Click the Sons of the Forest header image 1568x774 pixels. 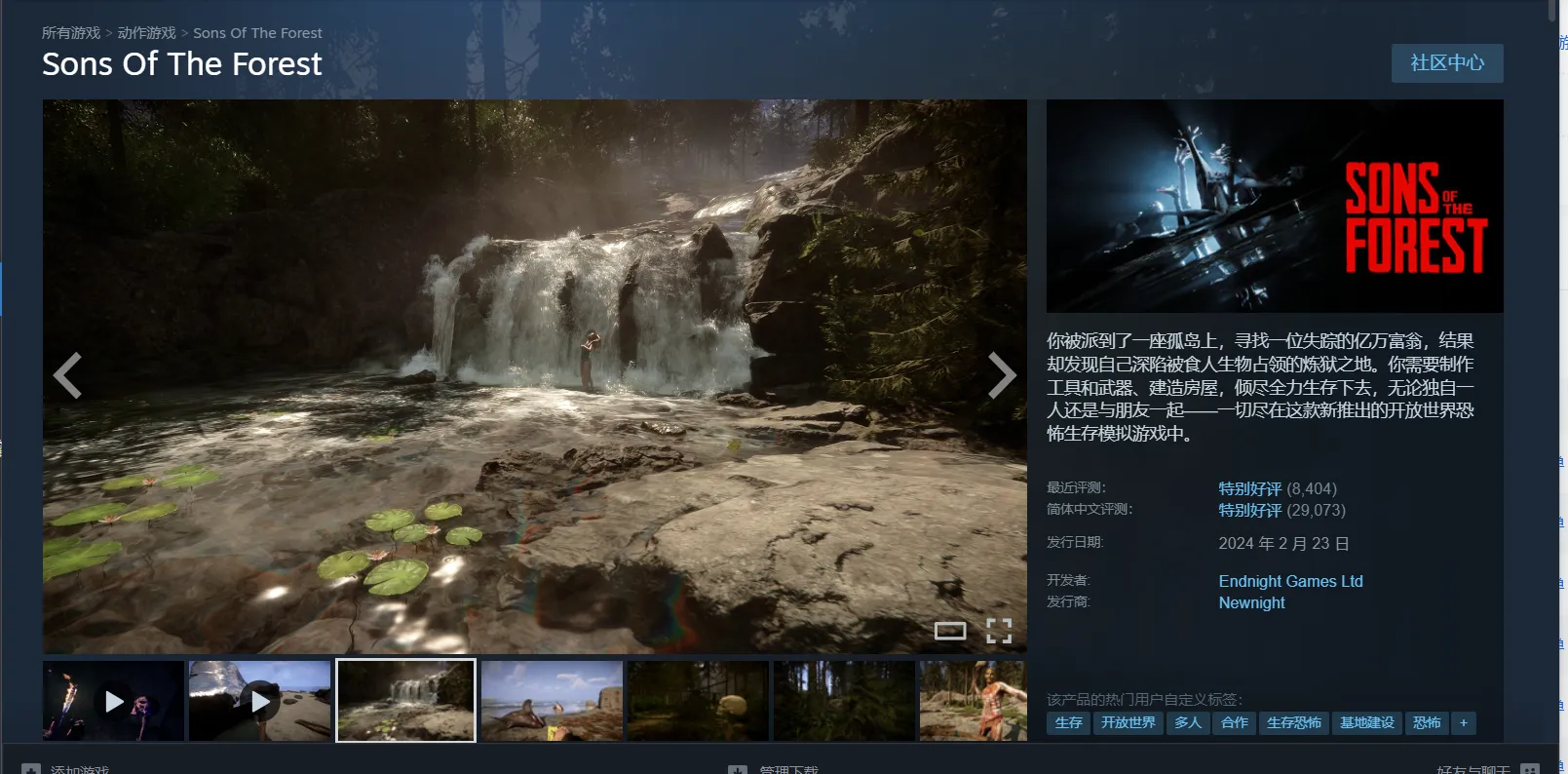point(1275,206)
